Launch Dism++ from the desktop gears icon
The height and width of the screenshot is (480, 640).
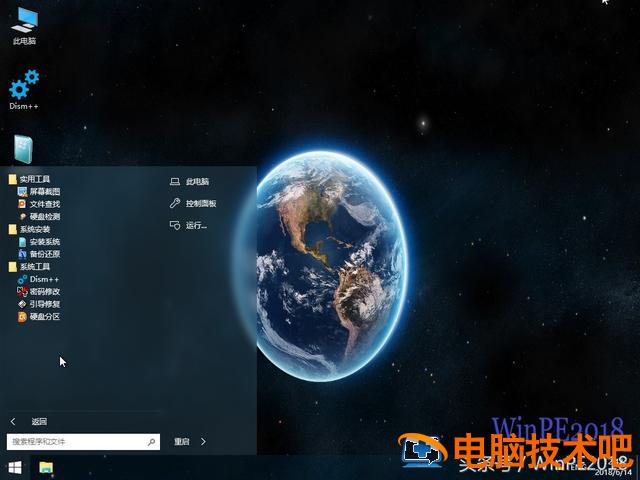click(x=24, y=90)
